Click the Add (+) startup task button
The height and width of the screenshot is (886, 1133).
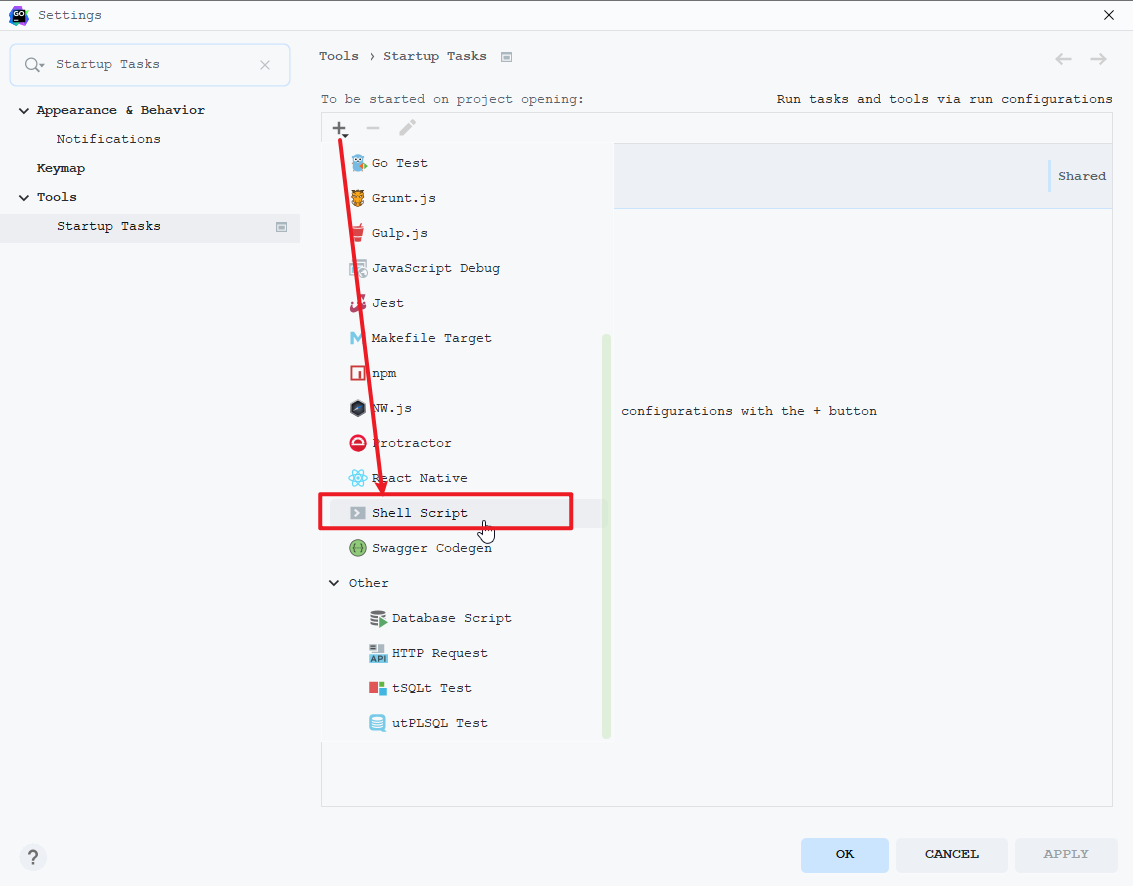(x=340, y=129)
